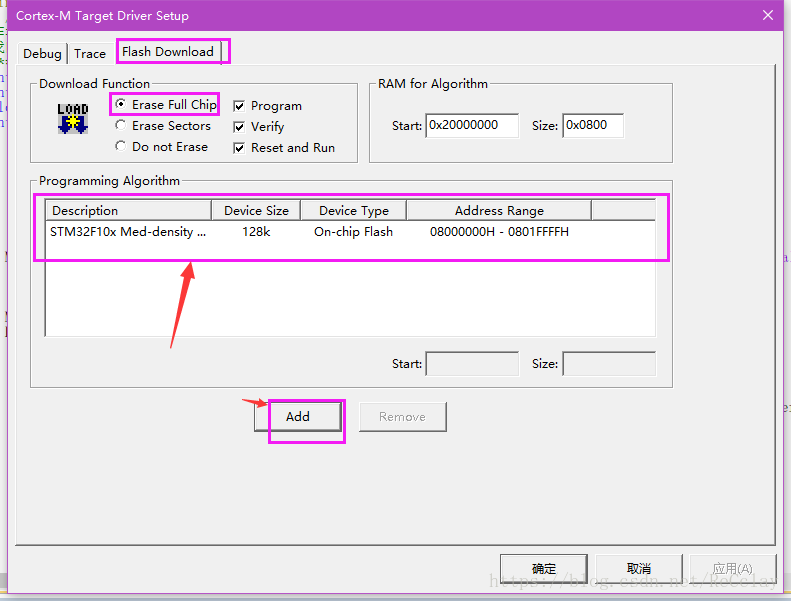
Task: Click the LOAD download icon
Action: [73, 119]
